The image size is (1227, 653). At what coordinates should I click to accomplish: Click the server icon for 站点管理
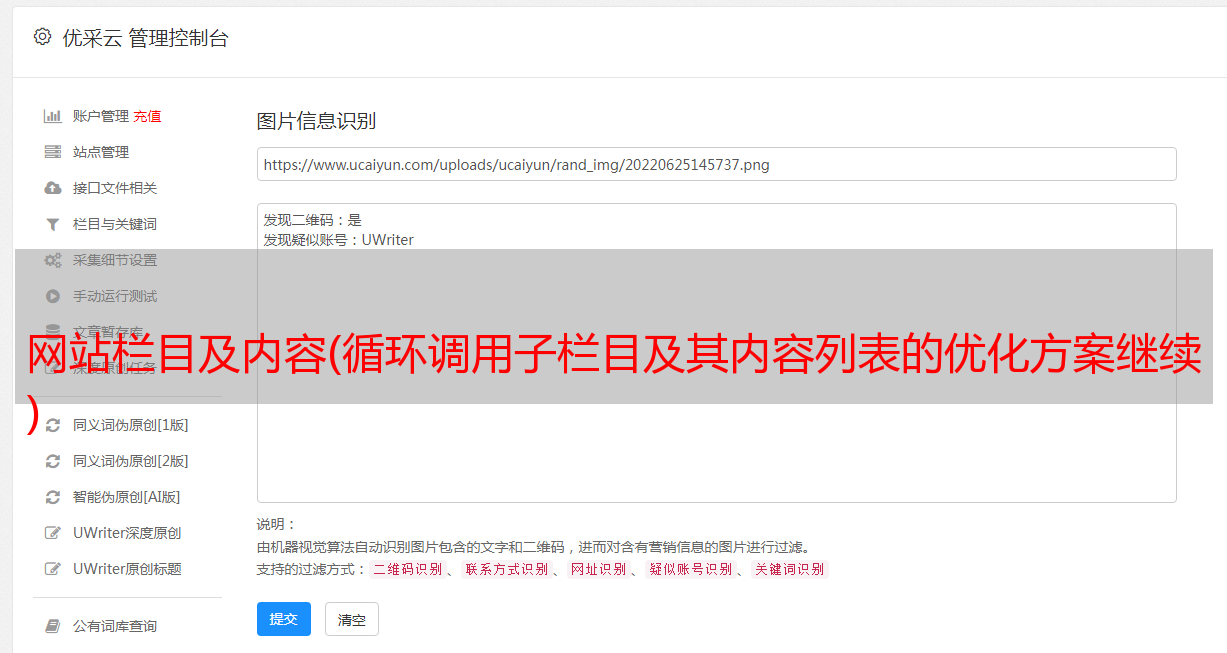53,152
